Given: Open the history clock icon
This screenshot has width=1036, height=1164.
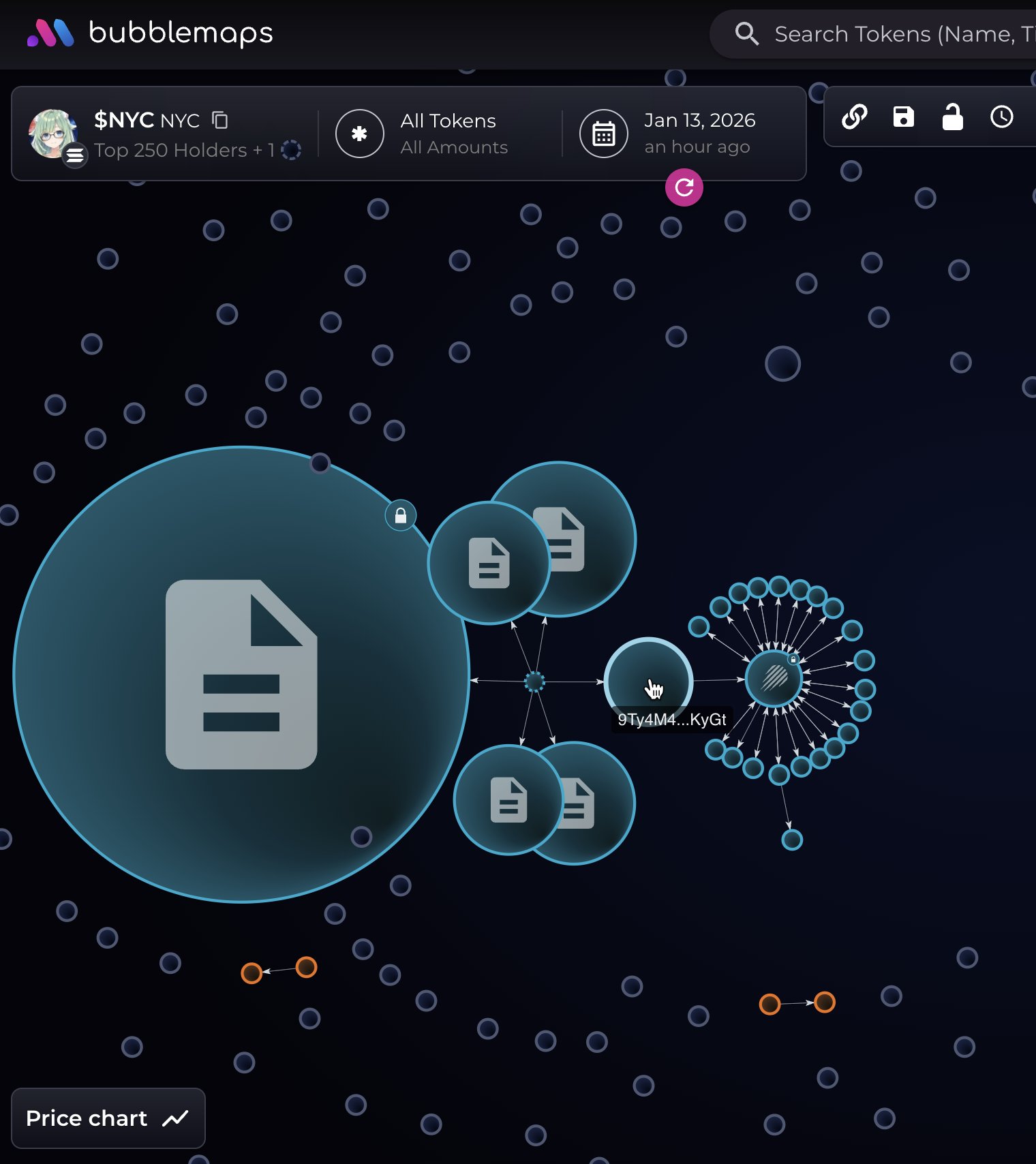Looking at the screenshot, I should point(1001,117).
